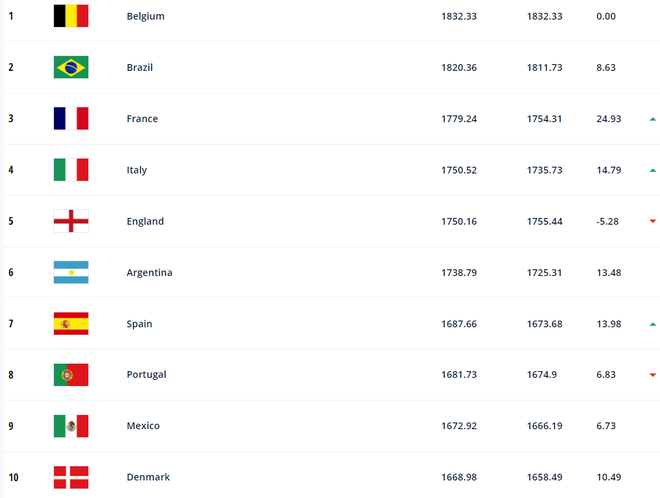660x498 pixels.
Task: Click the Portugal flag icon
Action: point(71,375)
